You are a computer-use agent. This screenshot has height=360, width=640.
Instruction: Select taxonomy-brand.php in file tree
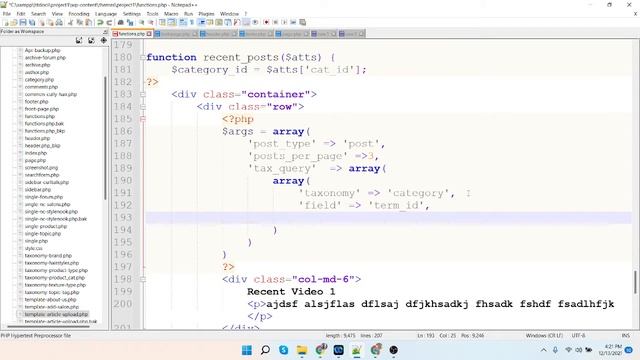pyautogui.click(x=48, y=256)
